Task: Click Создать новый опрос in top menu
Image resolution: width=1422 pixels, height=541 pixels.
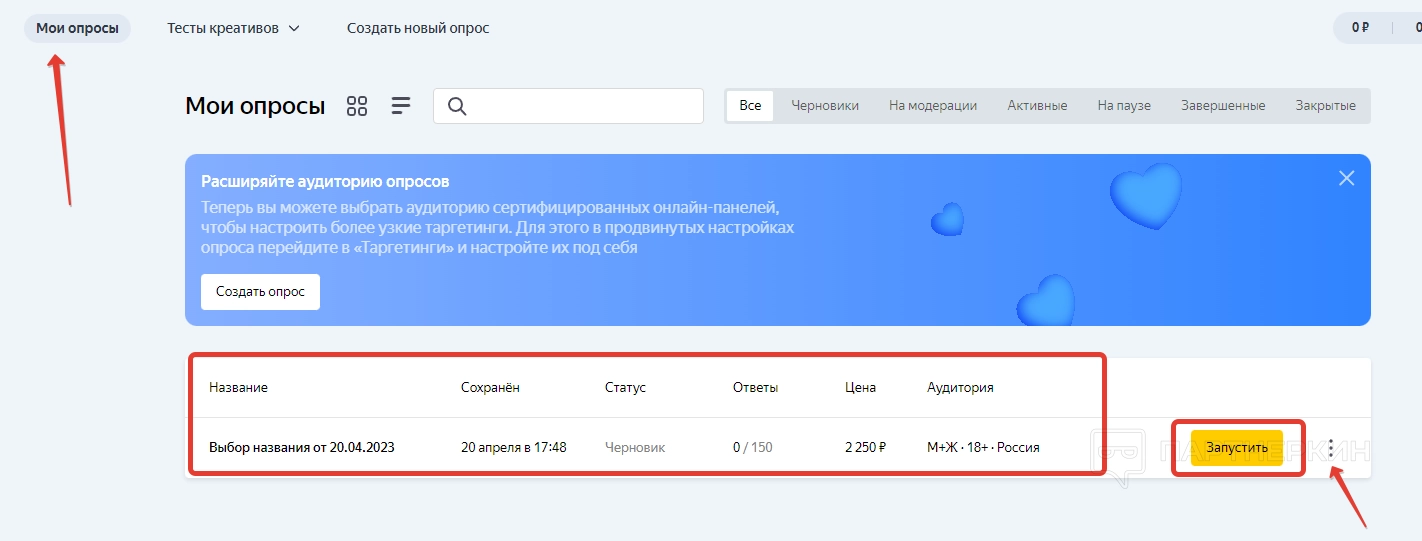Action: [418, 28]
